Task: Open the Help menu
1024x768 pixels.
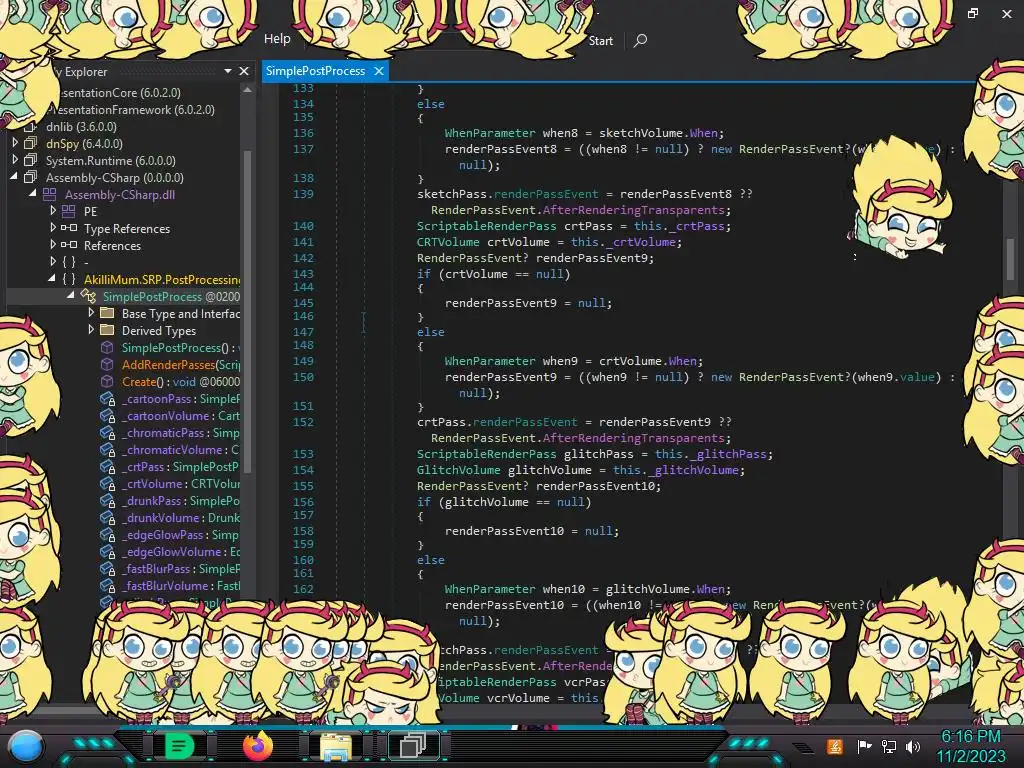Action: (277, 39)
